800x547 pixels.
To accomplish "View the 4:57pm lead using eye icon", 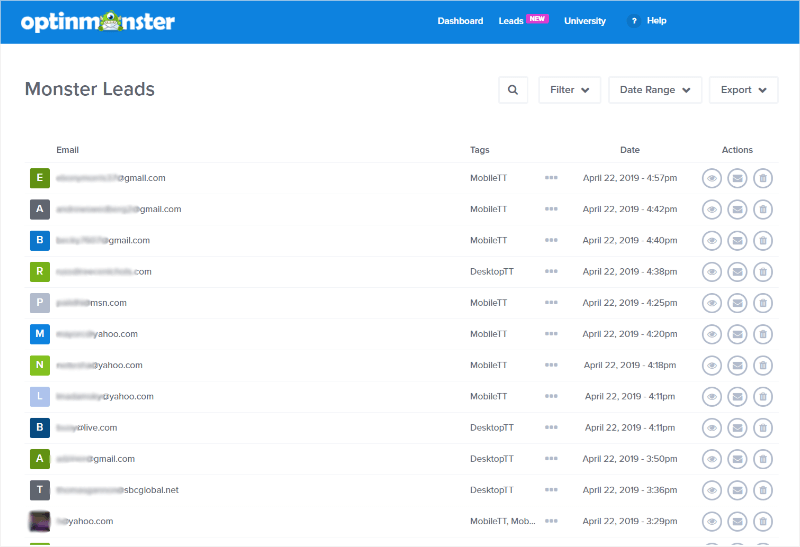I will 711,179.
